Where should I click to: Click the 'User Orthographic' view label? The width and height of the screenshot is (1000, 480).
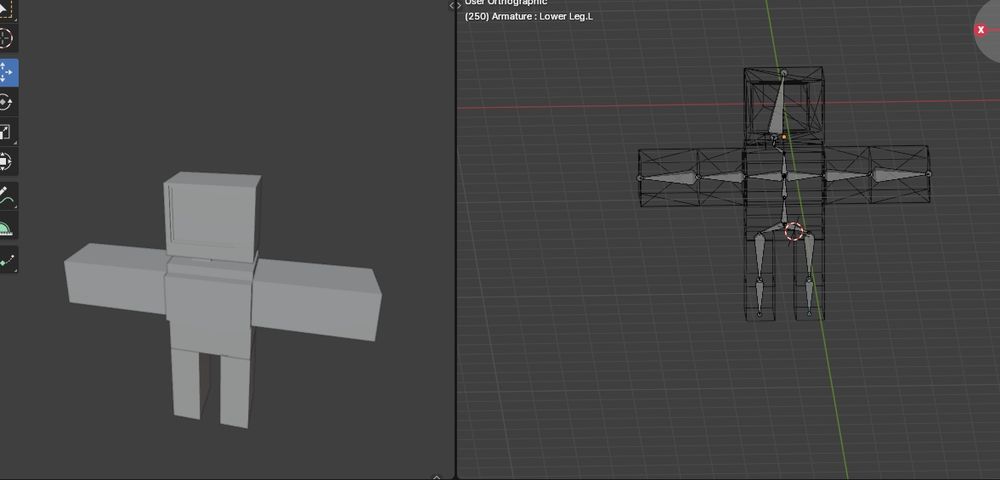(x=506, y=3)
